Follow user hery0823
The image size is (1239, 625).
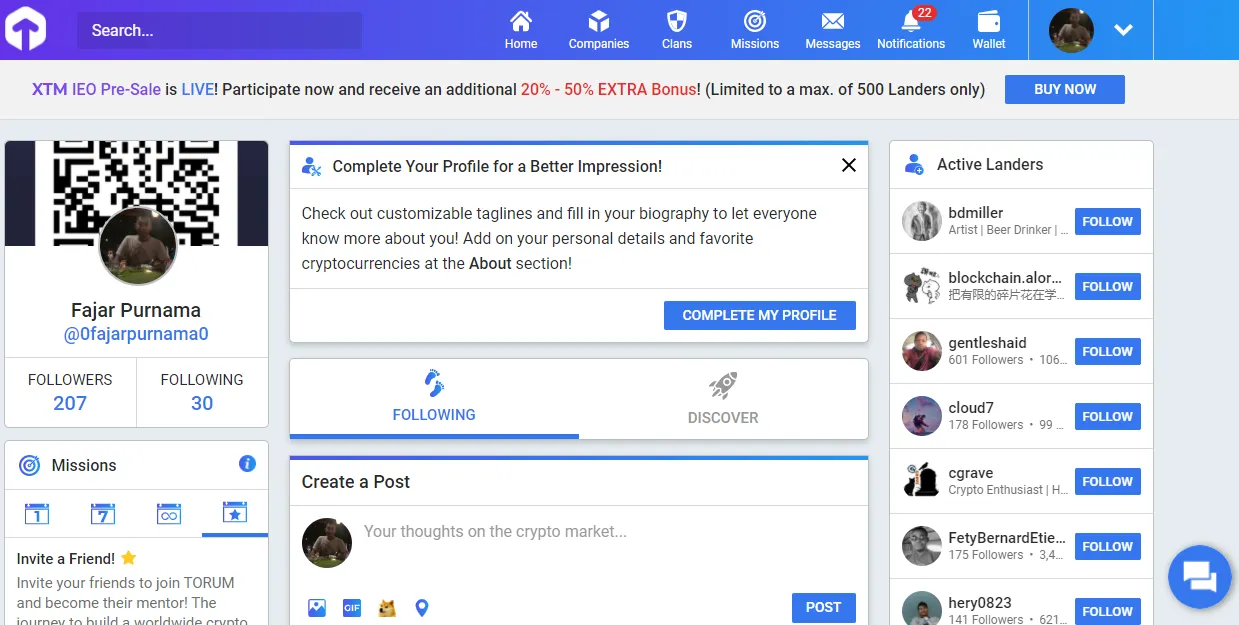pos(1107,610)
